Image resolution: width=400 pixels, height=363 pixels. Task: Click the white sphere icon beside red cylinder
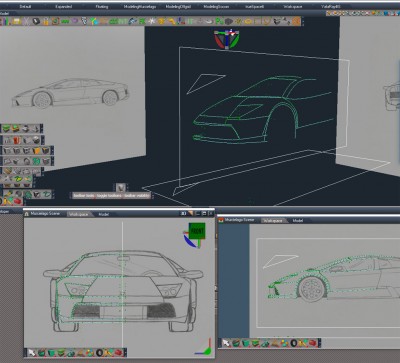coord(36,140)
